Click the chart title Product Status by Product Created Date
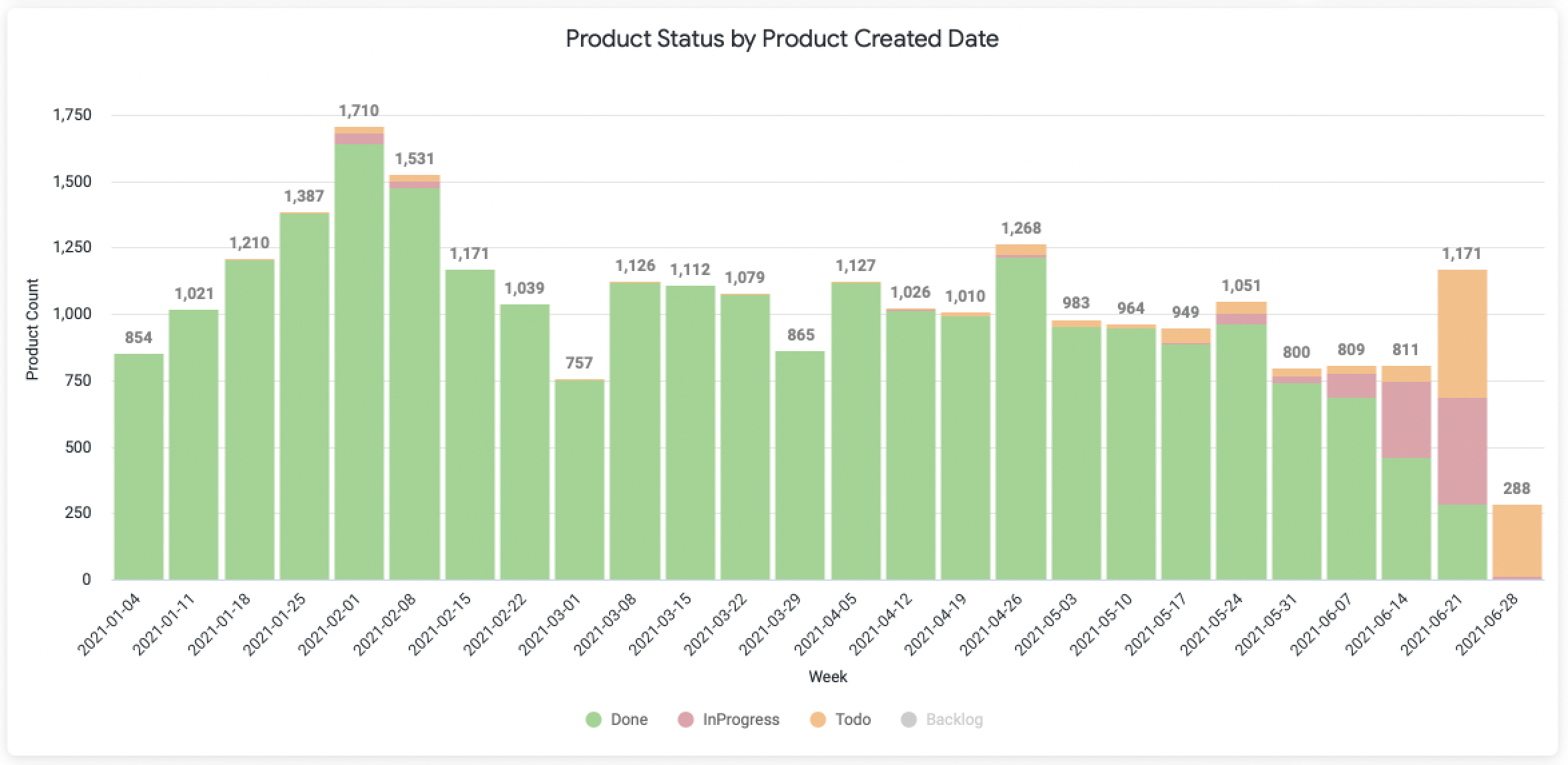Image resolution: width=1568 pixels, height=765 pixels. [782, 39]
